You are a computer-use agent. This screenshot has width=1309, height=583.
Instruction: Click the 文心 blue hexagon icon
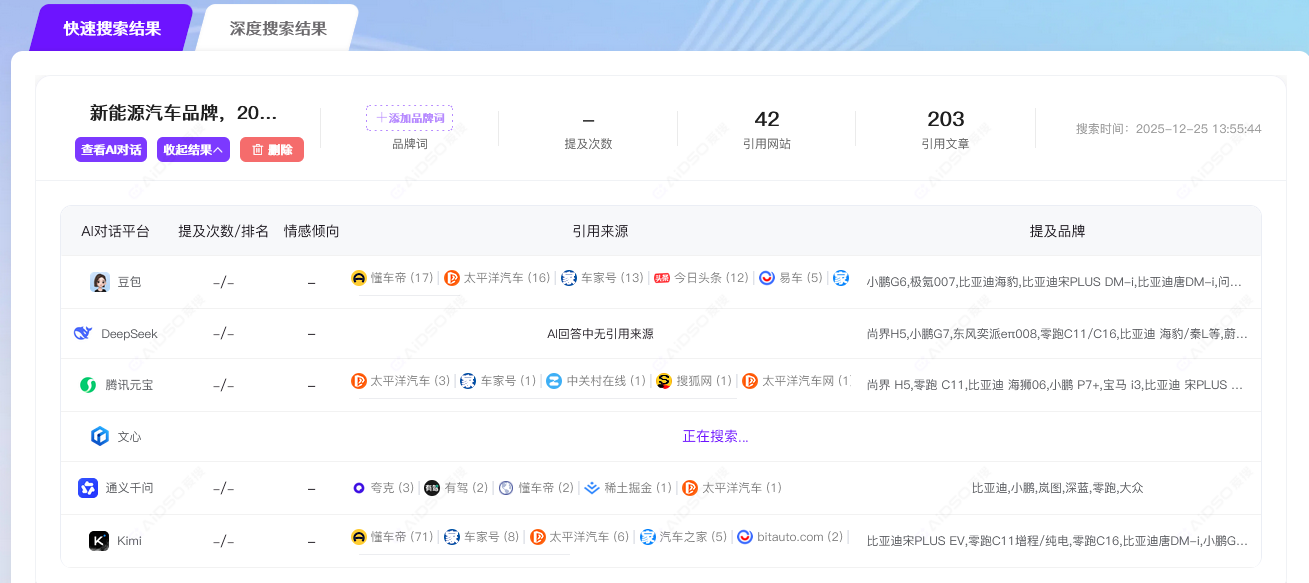point(100,436)
